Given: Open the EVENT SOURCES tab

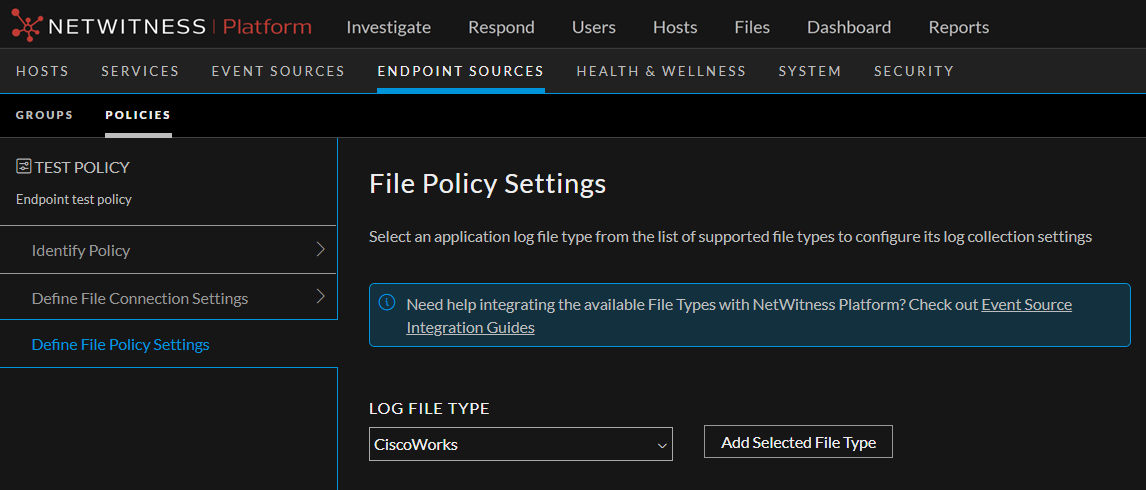Looking at the screenshot, I should (278, 71).
